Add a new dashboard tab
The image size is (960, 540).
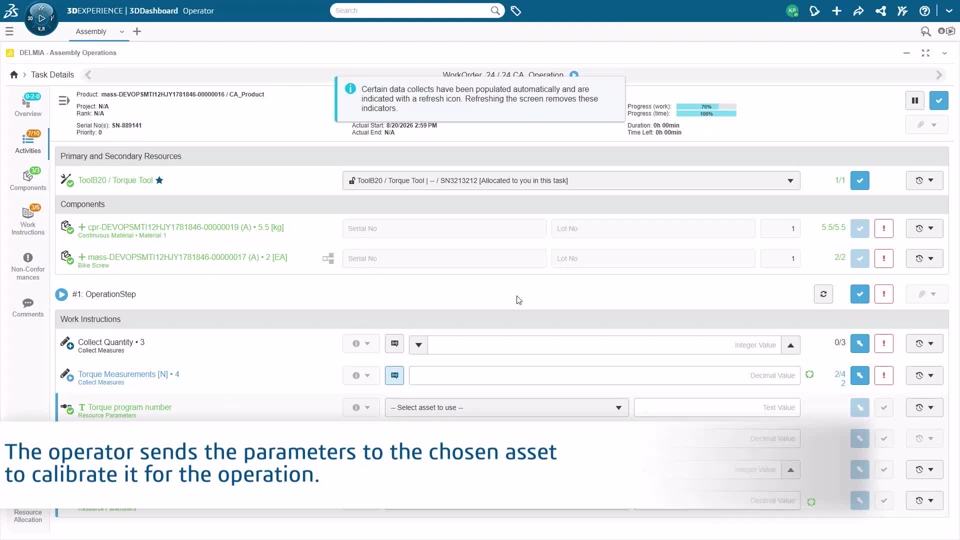[x=137, y=31]
